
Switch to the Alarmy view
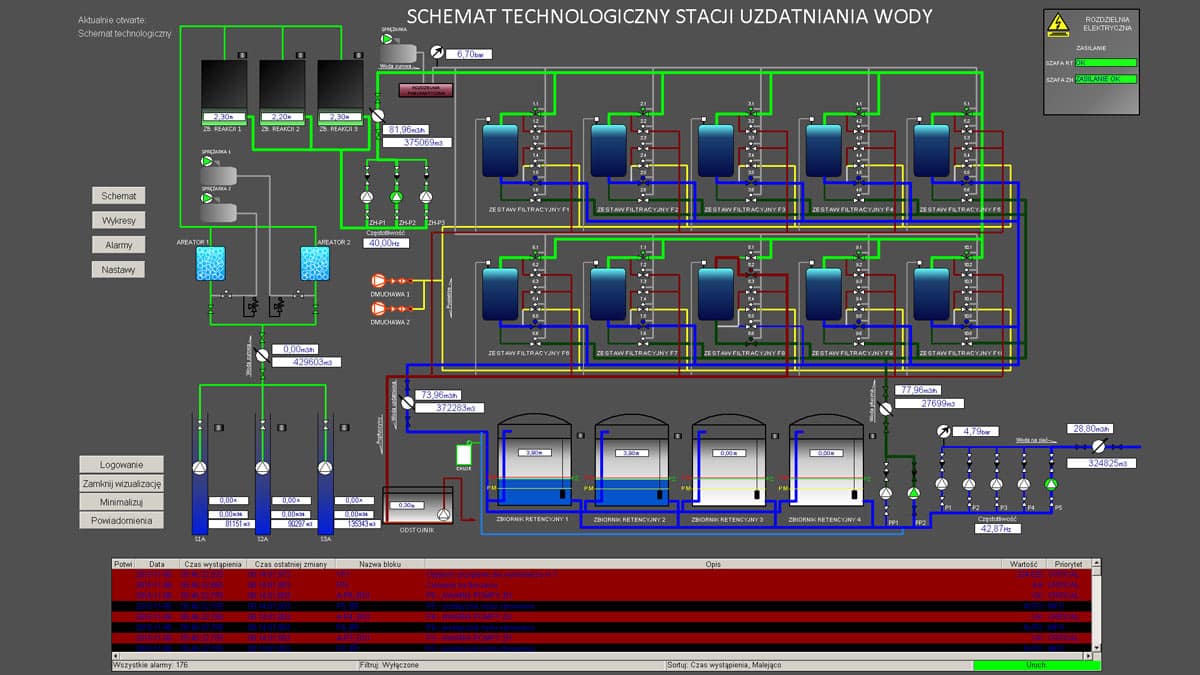(118, 244)
